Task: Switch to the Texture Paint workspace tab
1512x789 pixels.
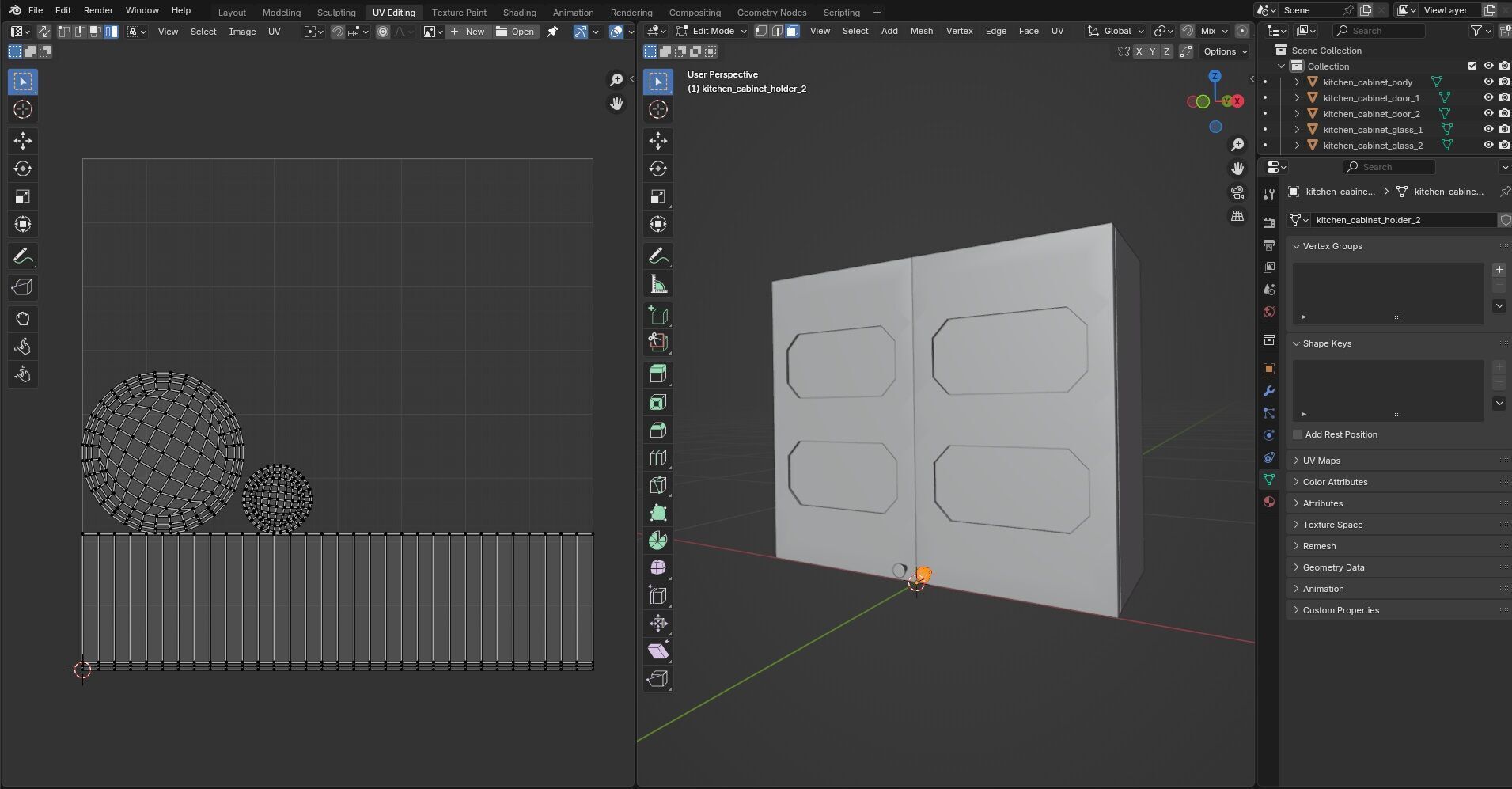Action: point(459,13)
